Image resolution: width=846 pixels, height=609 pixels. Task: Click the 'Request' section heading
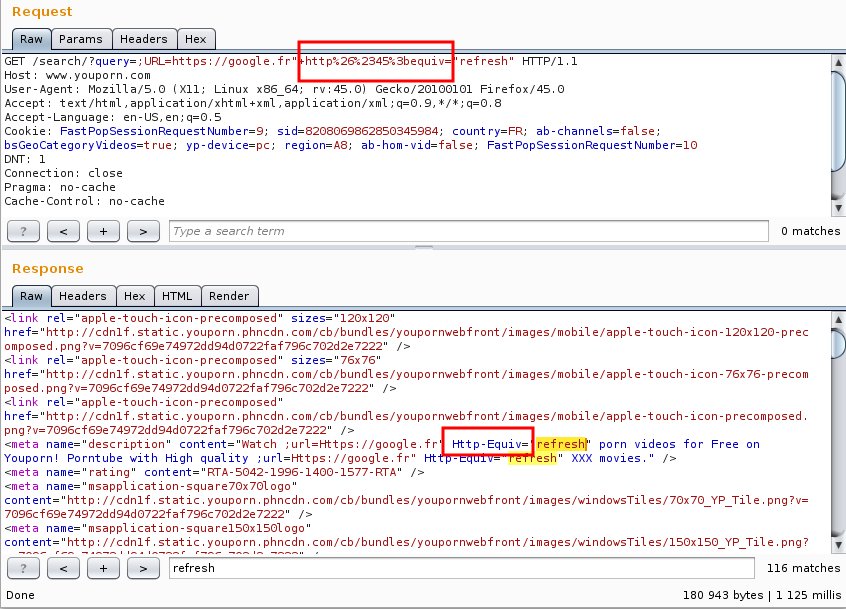42,12
